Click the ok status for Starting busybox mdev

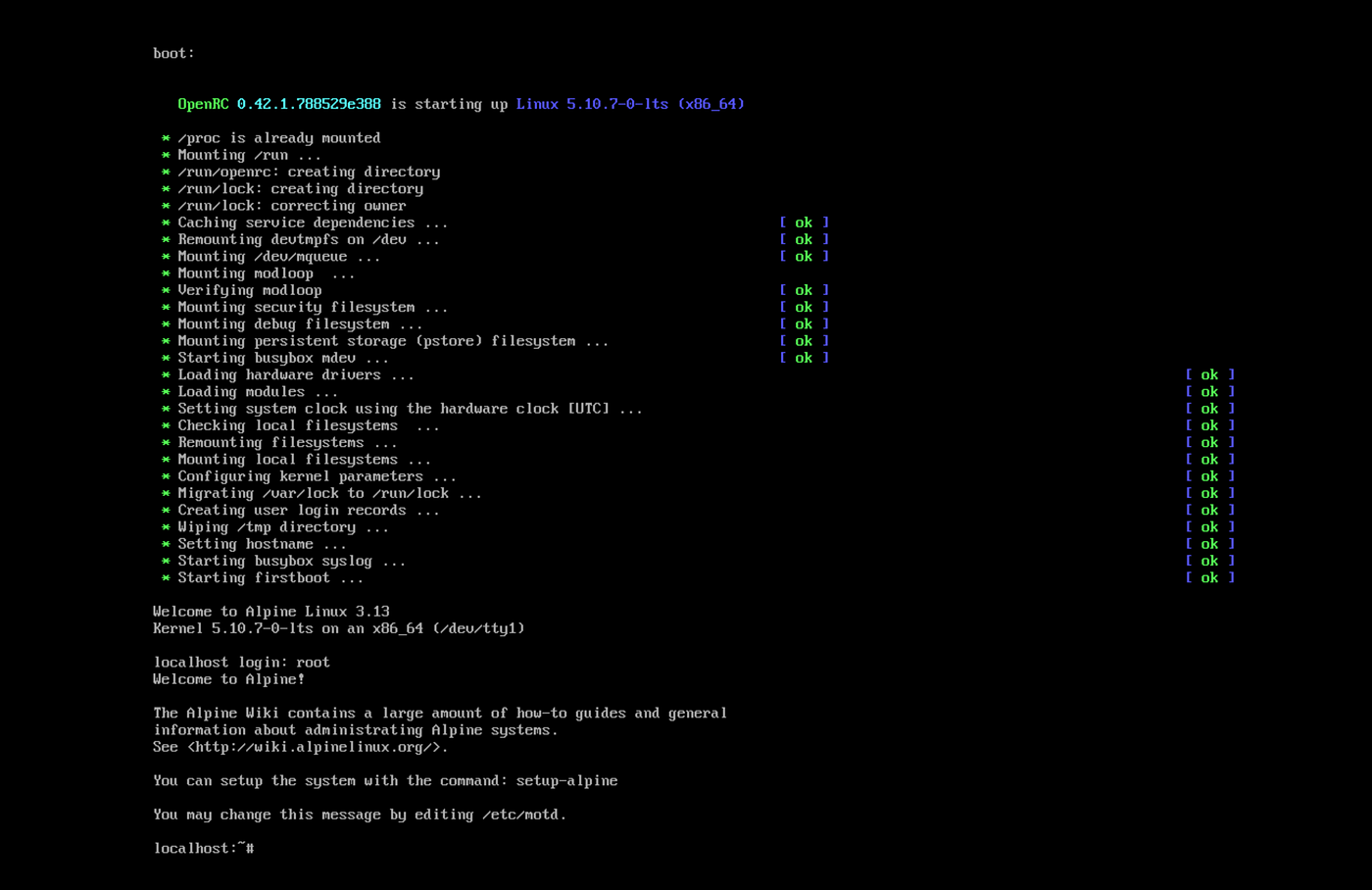[804, 358]
